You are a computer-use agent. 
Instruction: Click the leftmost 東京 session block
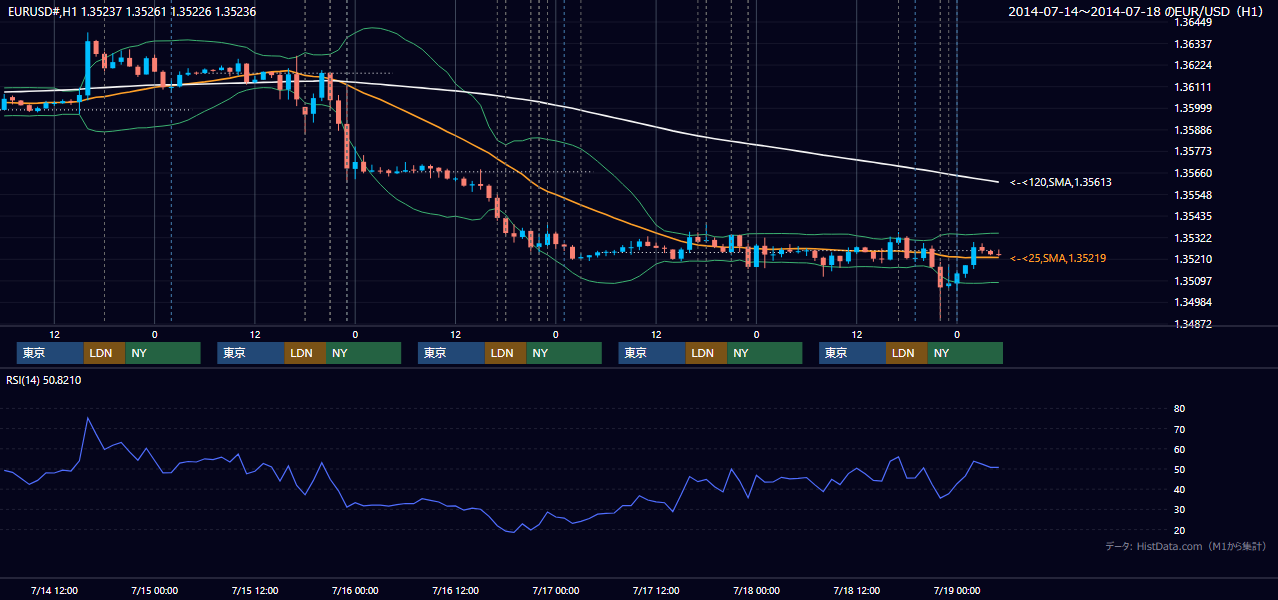click(x=50, y=353)
